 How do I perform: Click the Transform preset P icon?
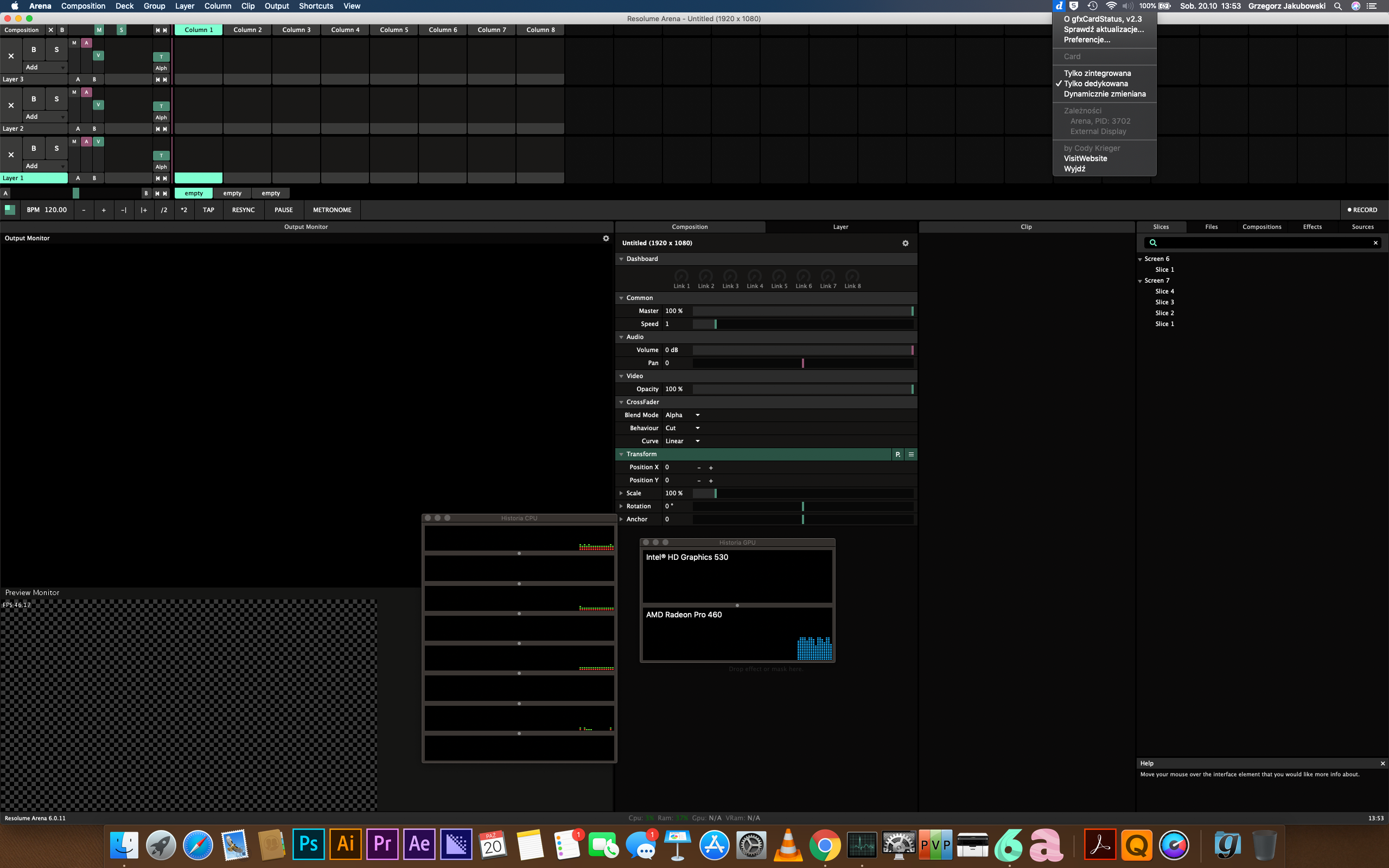[897, 454]
